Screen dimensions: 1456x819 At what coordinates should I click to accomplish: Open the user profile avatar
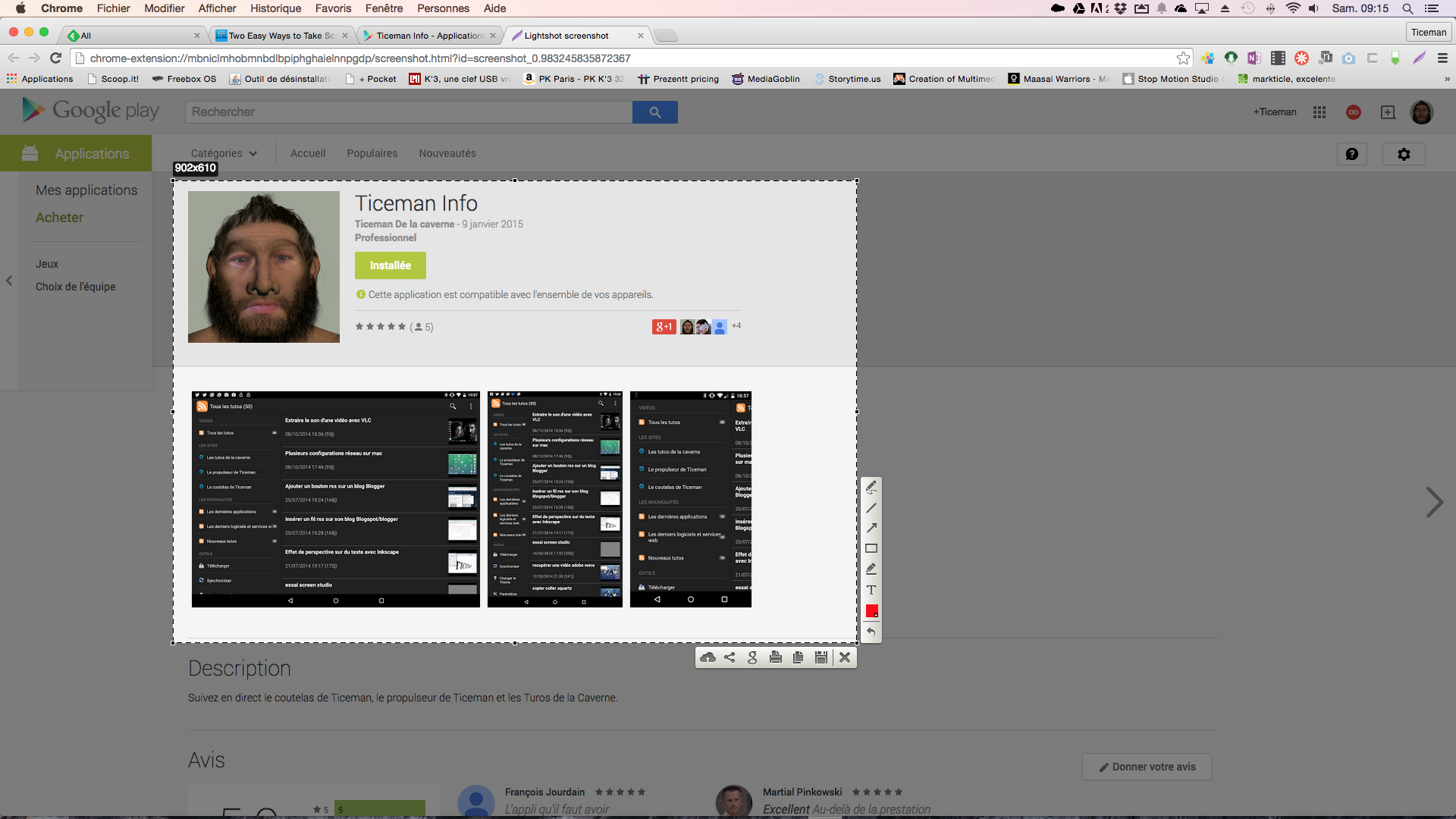[x=1422, y=112]
